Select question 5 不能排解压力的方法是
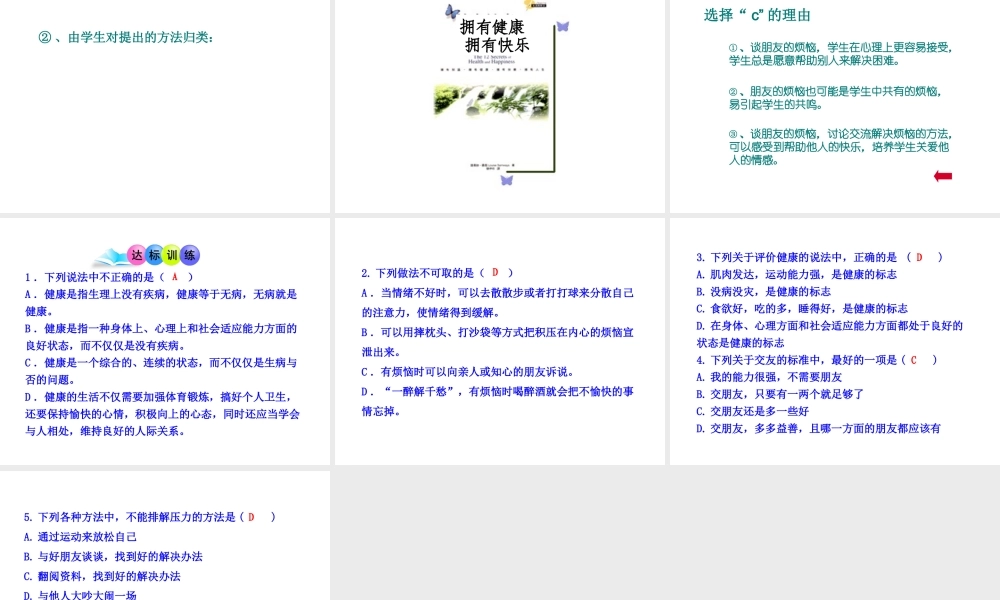This screenshot has width=1000, height=600. click(150, 517)
